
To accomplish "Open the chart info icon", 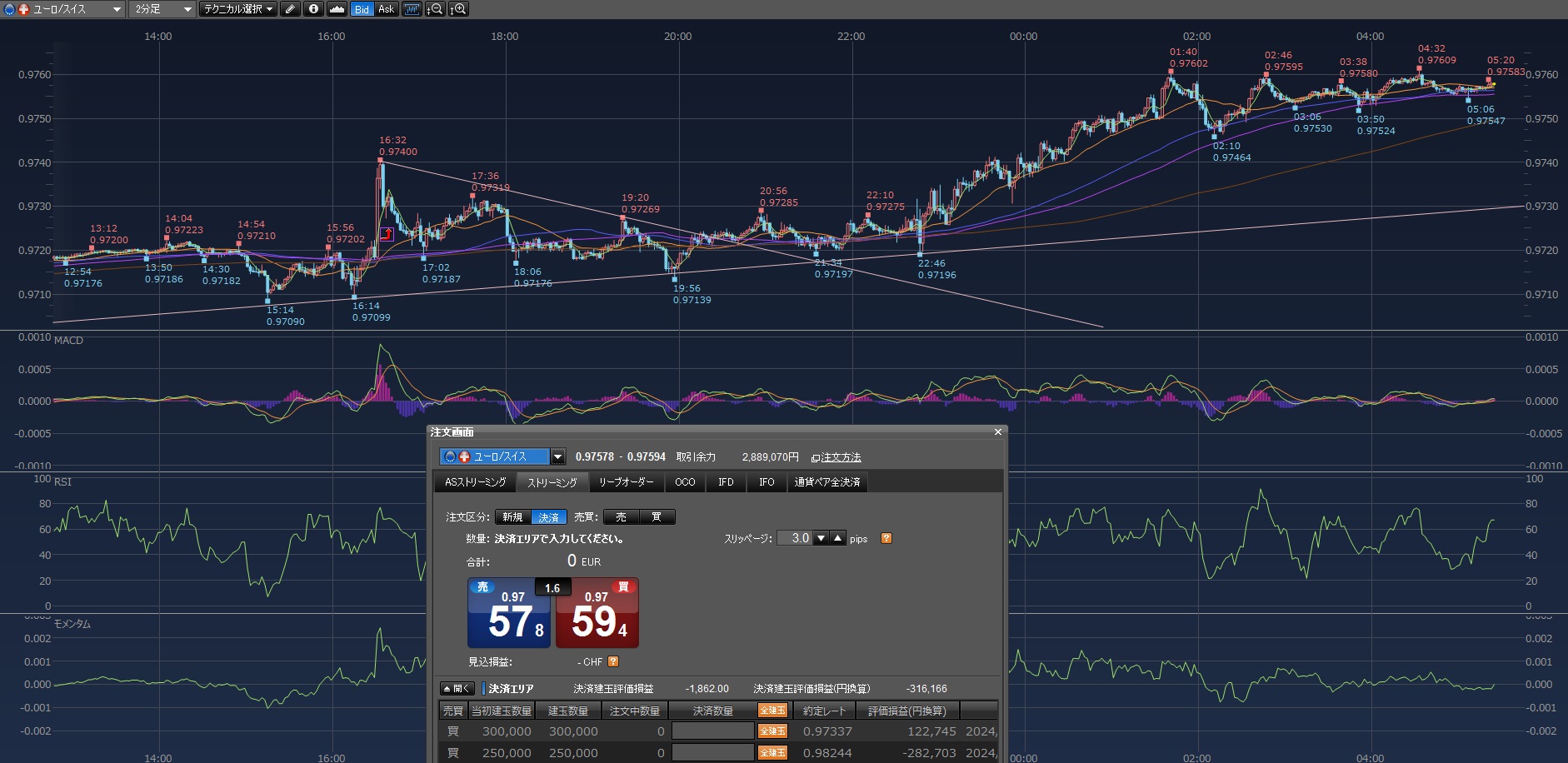I will (x=313, y=9).
